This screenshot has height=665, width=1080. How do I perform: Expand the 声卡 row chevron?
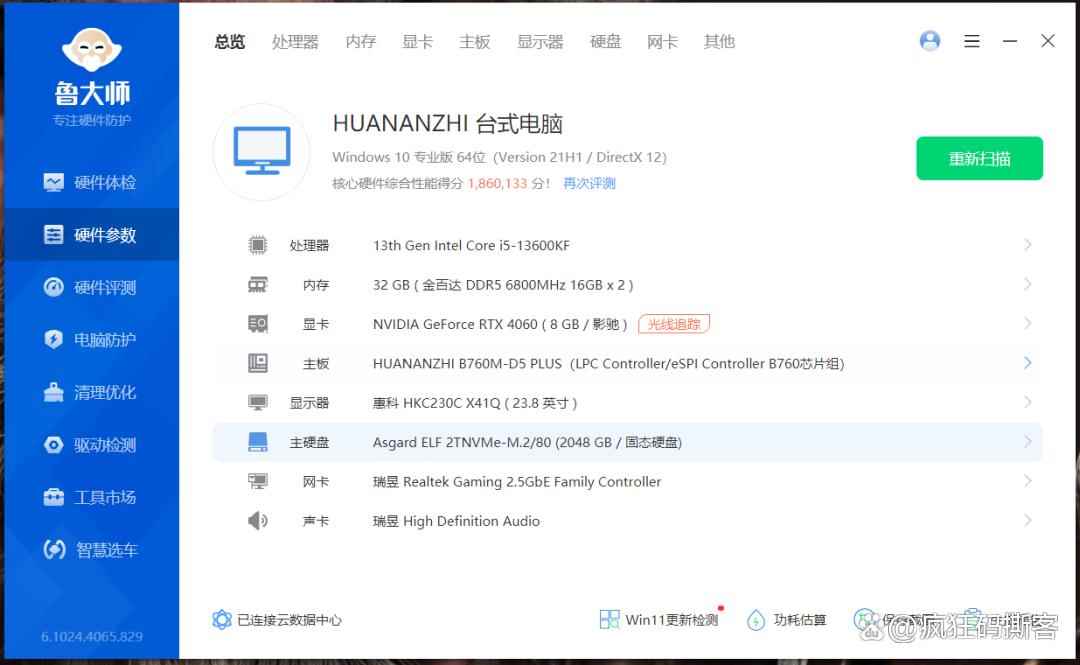coord(1028,520)
